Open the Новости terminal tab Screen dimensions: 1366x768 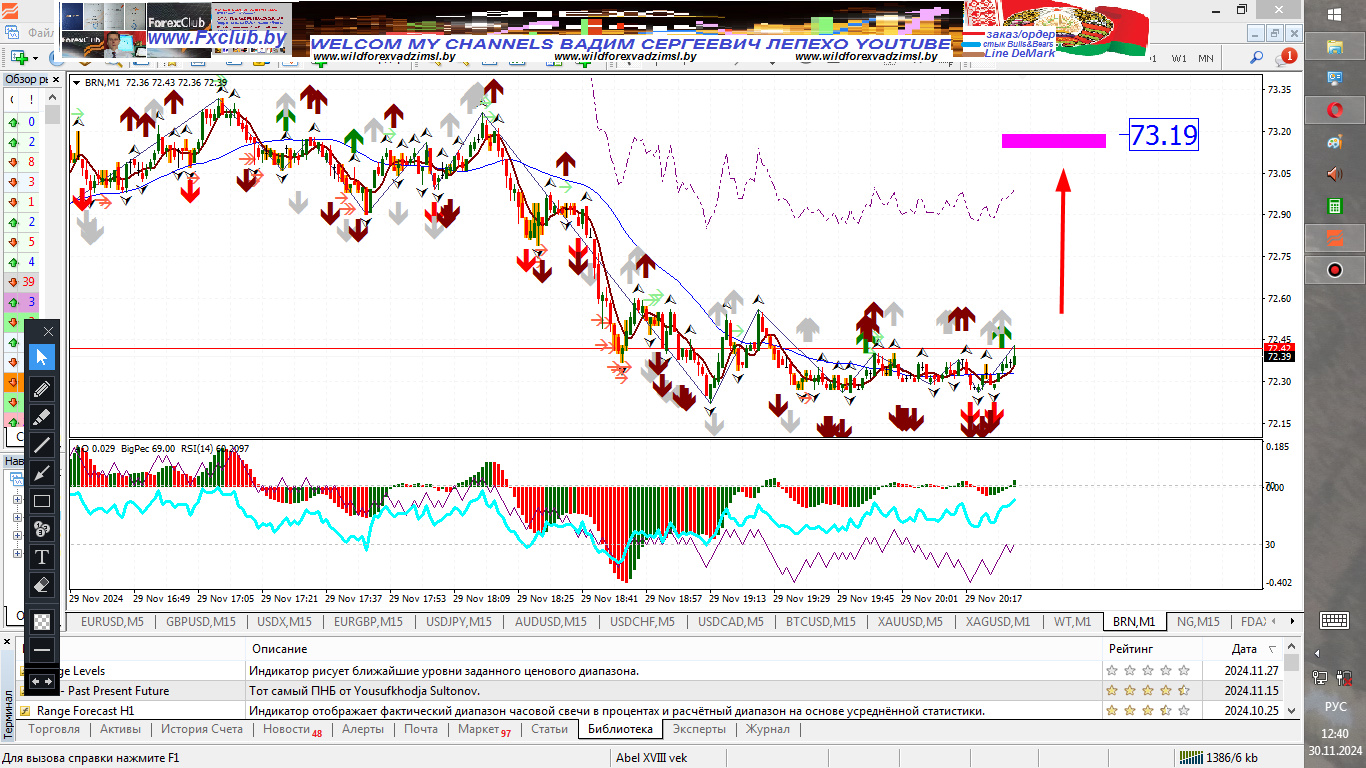pyautogui.click(x=292, y=730)
